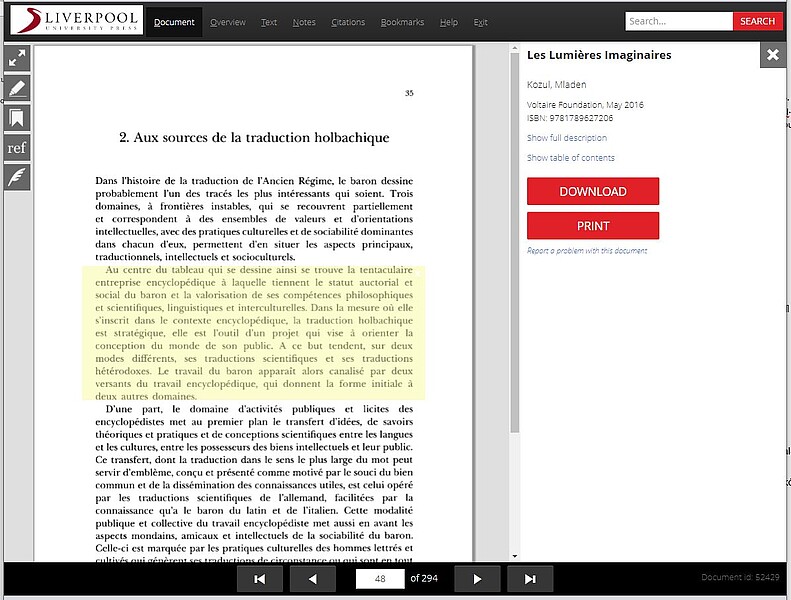
Task: Click the red SEARCH button
Action: 758,21
